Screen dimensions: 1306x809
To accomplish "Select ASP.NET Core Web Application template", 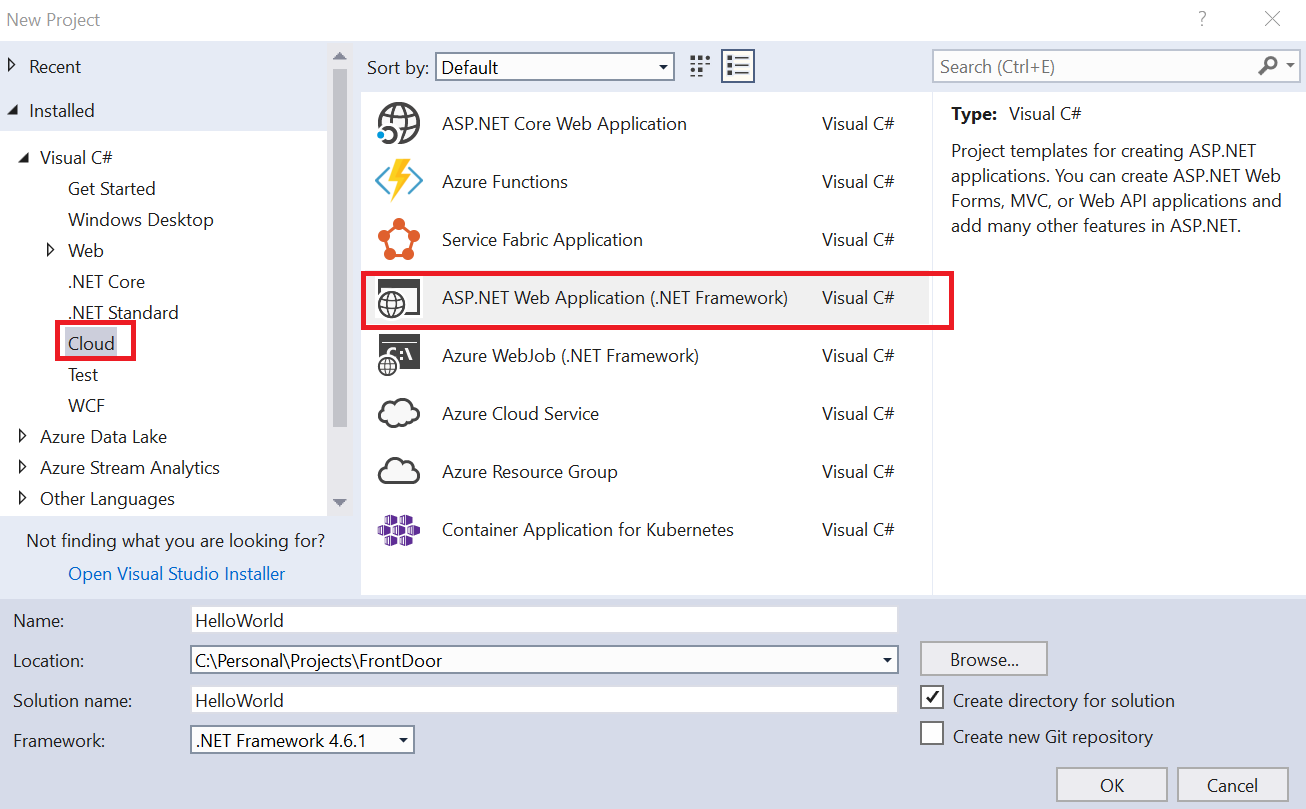I will pos(564,124).
